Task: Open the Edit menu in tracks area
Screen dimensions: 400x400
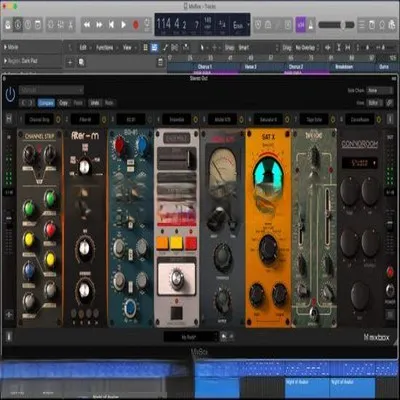Action: click(x=85, y=48)
